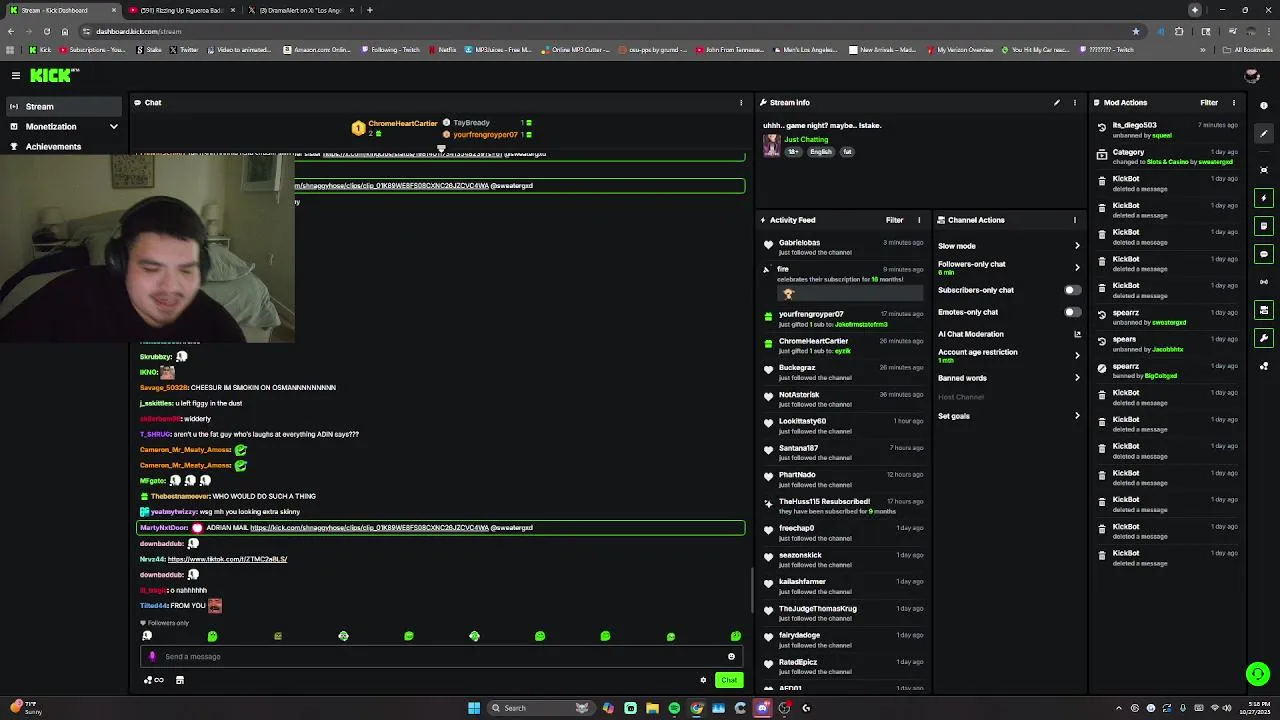Open chat settings gear icon

pyautogui.click(x=703, y=680)
